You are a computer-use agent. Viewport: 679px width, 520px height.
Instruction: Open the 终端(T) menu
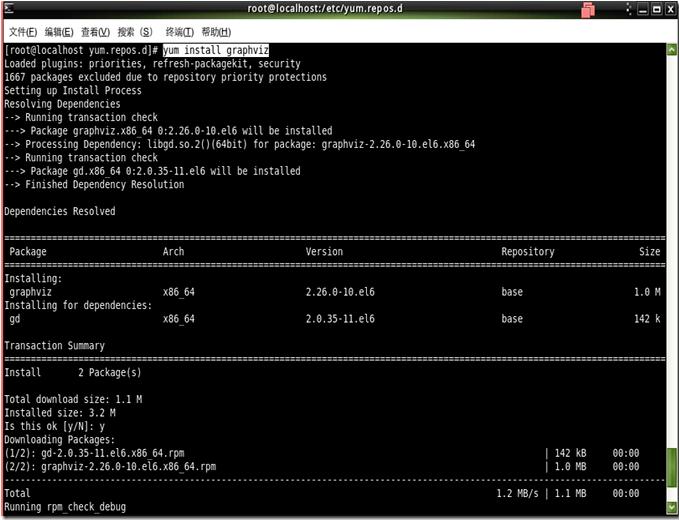point(180,32)
